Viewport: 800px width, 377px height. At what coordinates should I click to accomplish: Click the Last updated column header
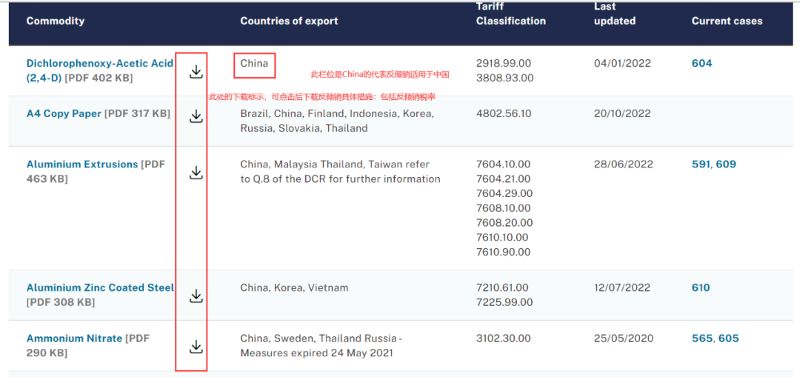click(x=615, y=14)
